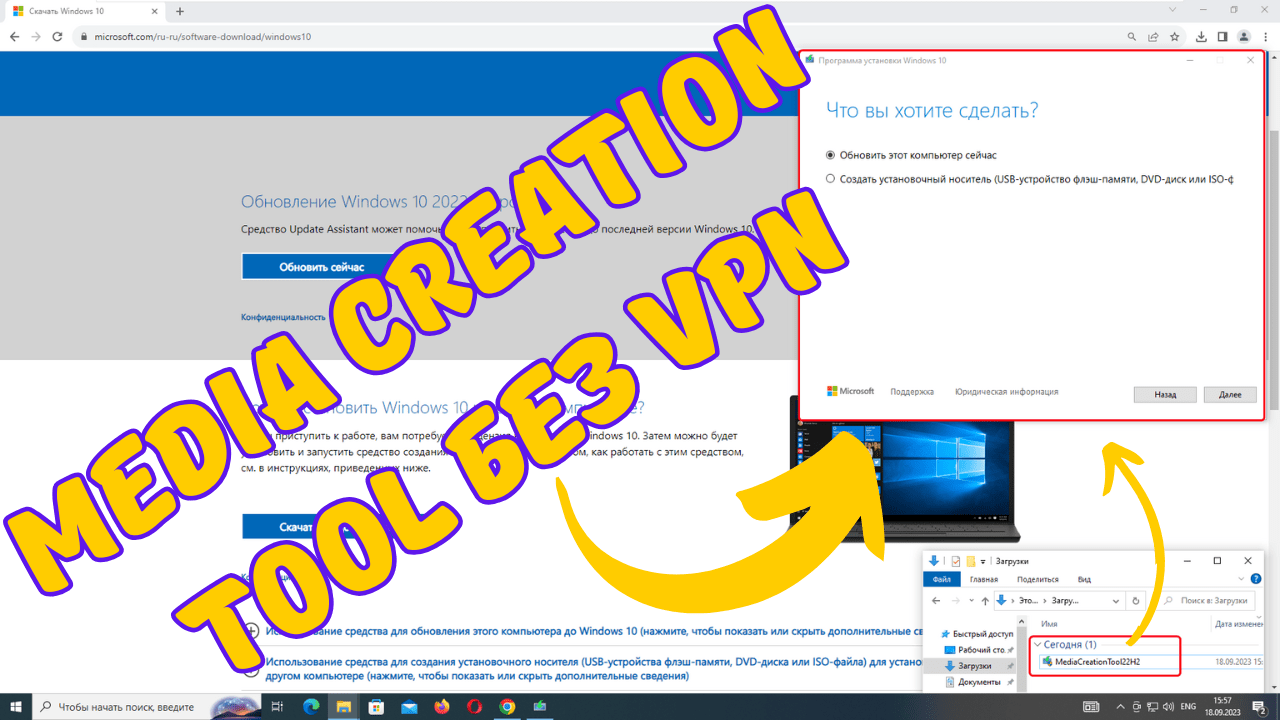Select 'Обновить этот компьютер сейчас' option
The height and width of the screenshot is (720, 1280).
click(911, 155)
